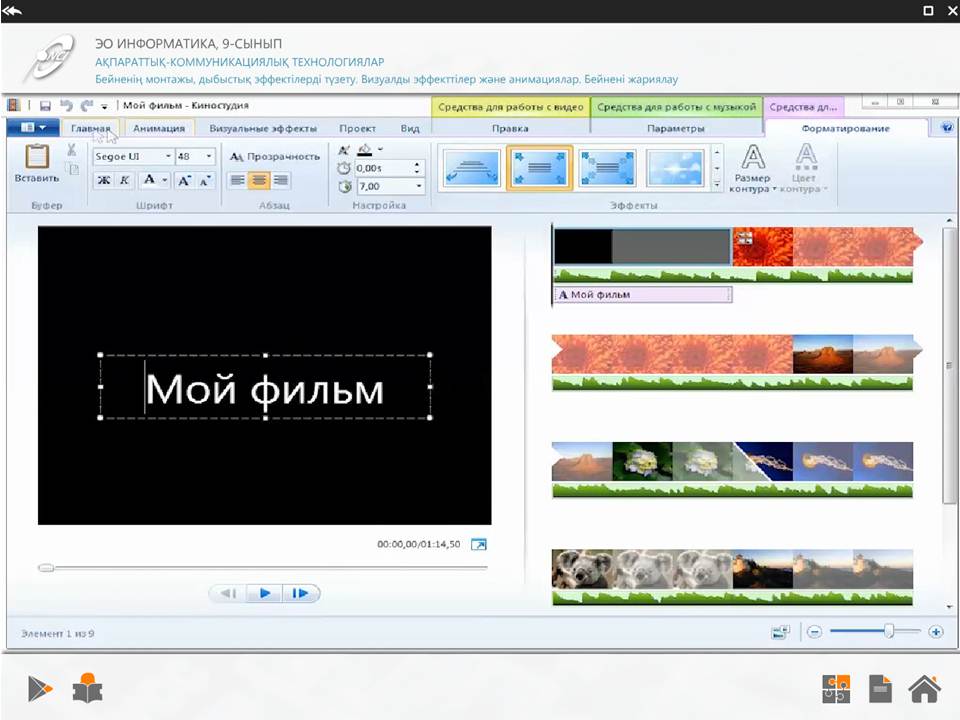Step to the next frame
Screen dimensions: 960x720
[301, 593]
